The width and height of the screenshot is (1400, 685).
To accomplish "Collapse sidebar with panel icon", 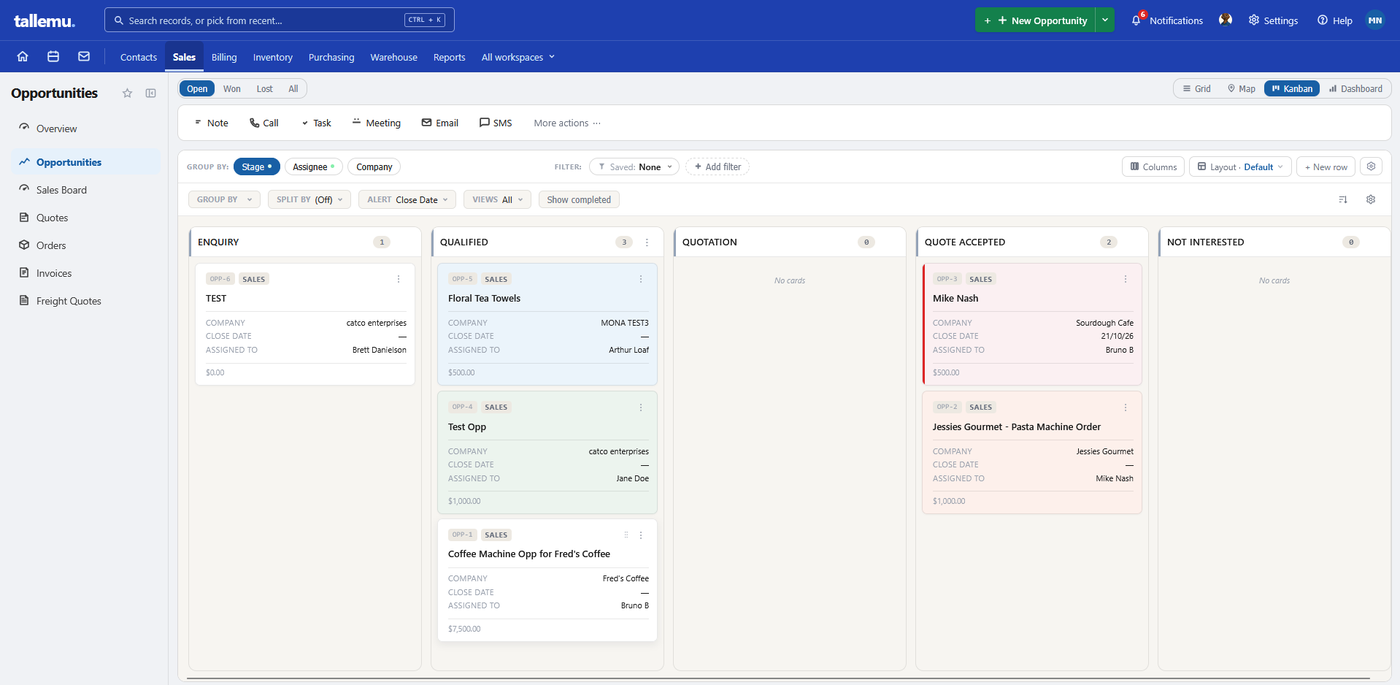I will tap(151, 93).
